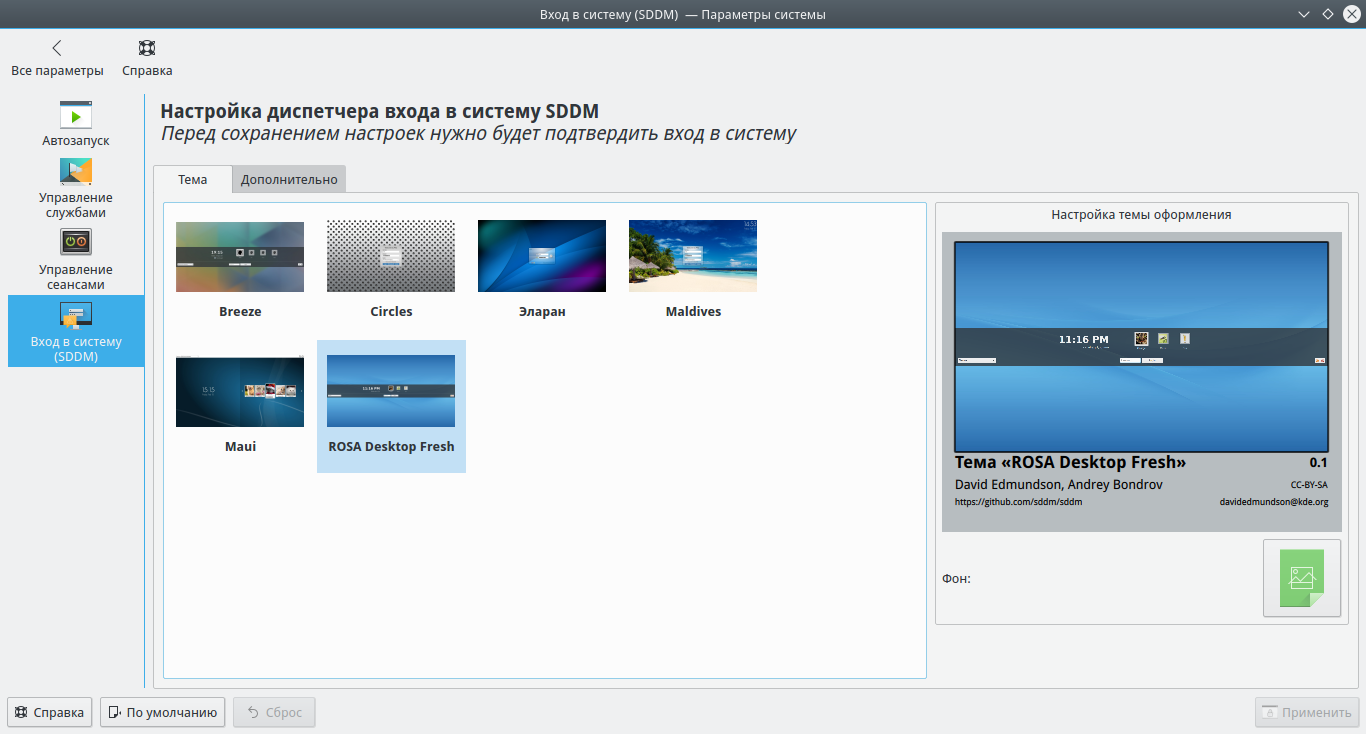This screenshot has height=734, width=1366.
Task: Switch to the Дополнительно tab
Action: (x=289, y=180)
